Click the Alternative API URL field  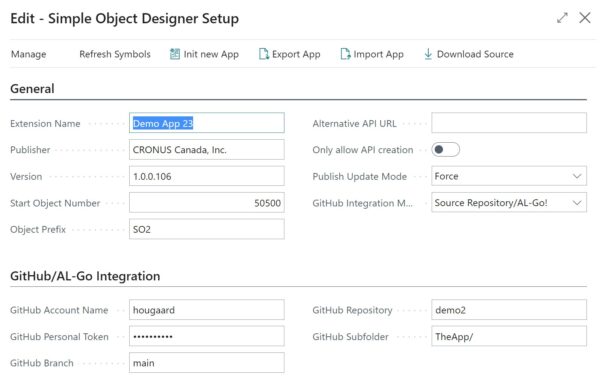pyautogui.click(x=509, y=123)
